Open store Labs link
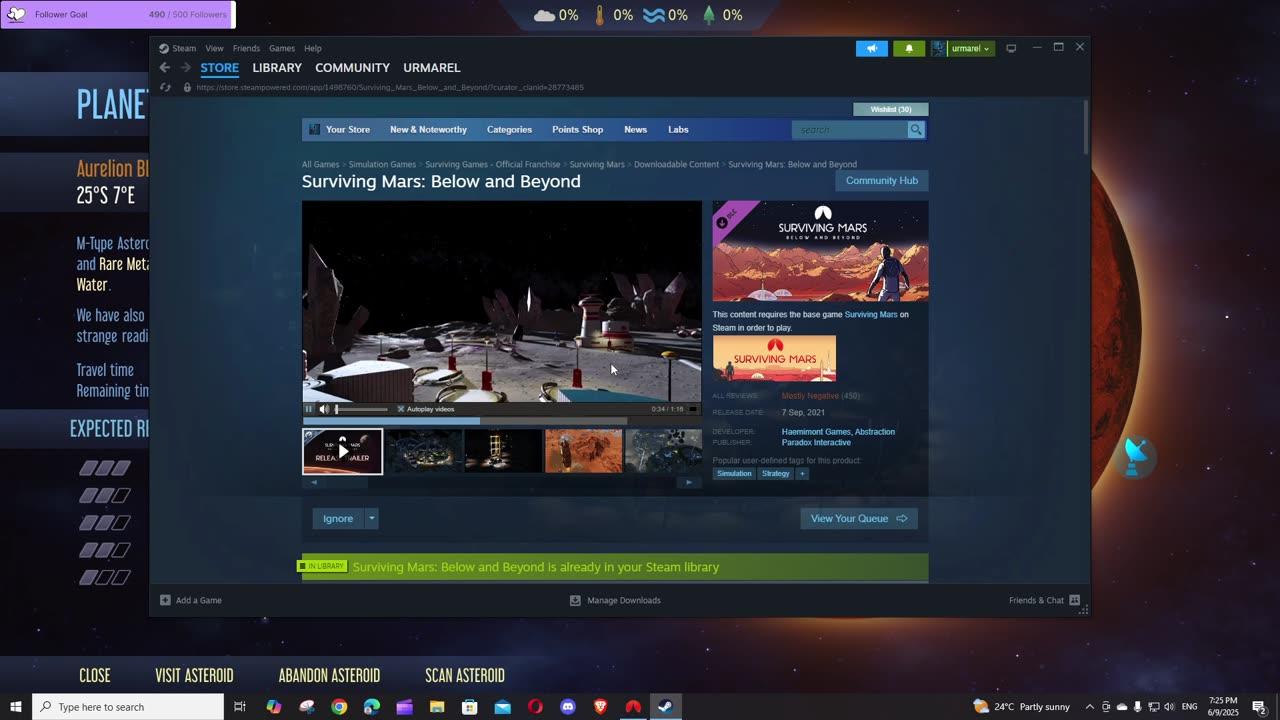This screenshot has height=720, width=1280. tap(678, 130)
